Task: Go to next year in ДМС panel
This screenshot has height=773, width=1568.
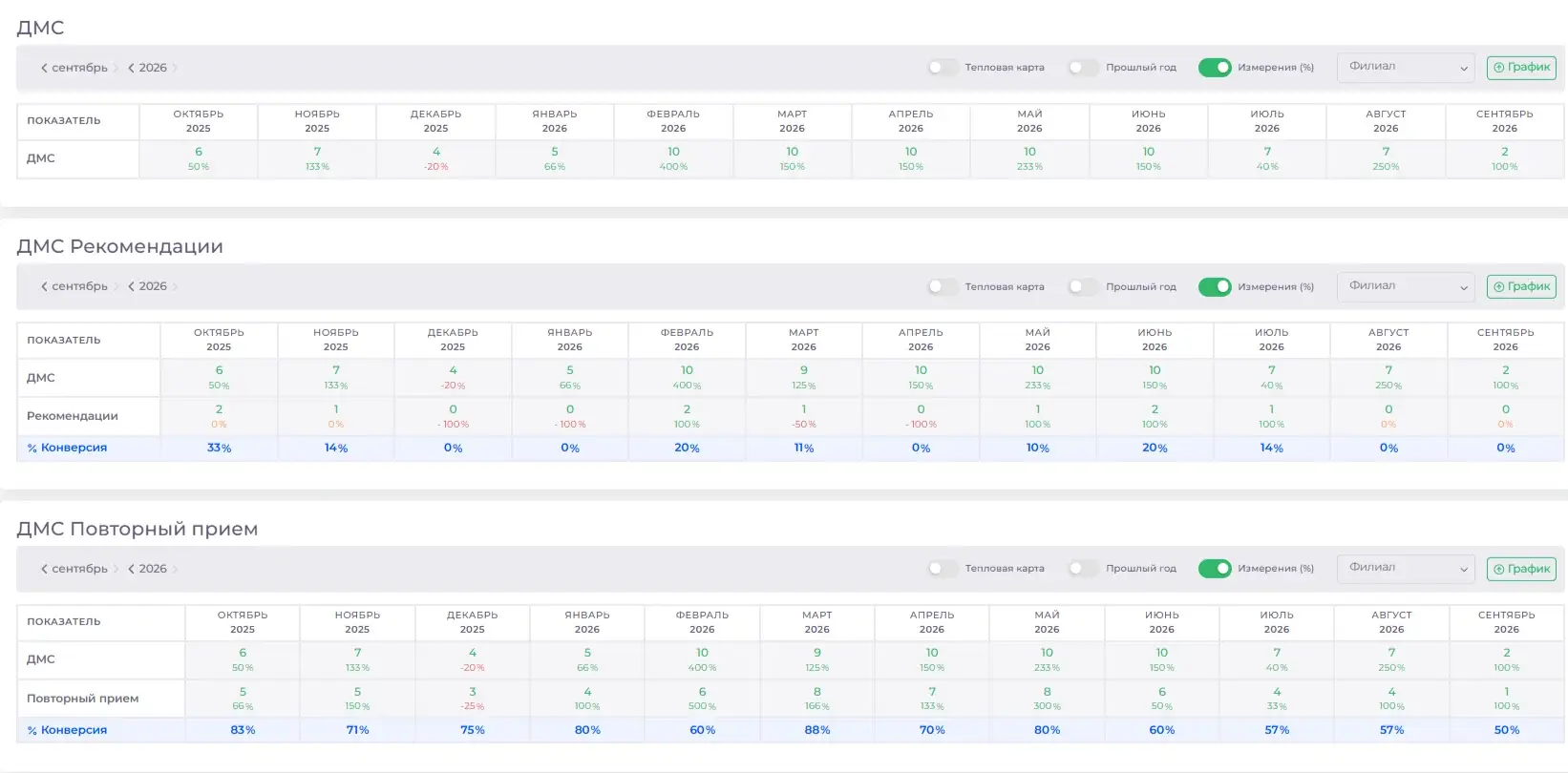Action: click(175, 68)
